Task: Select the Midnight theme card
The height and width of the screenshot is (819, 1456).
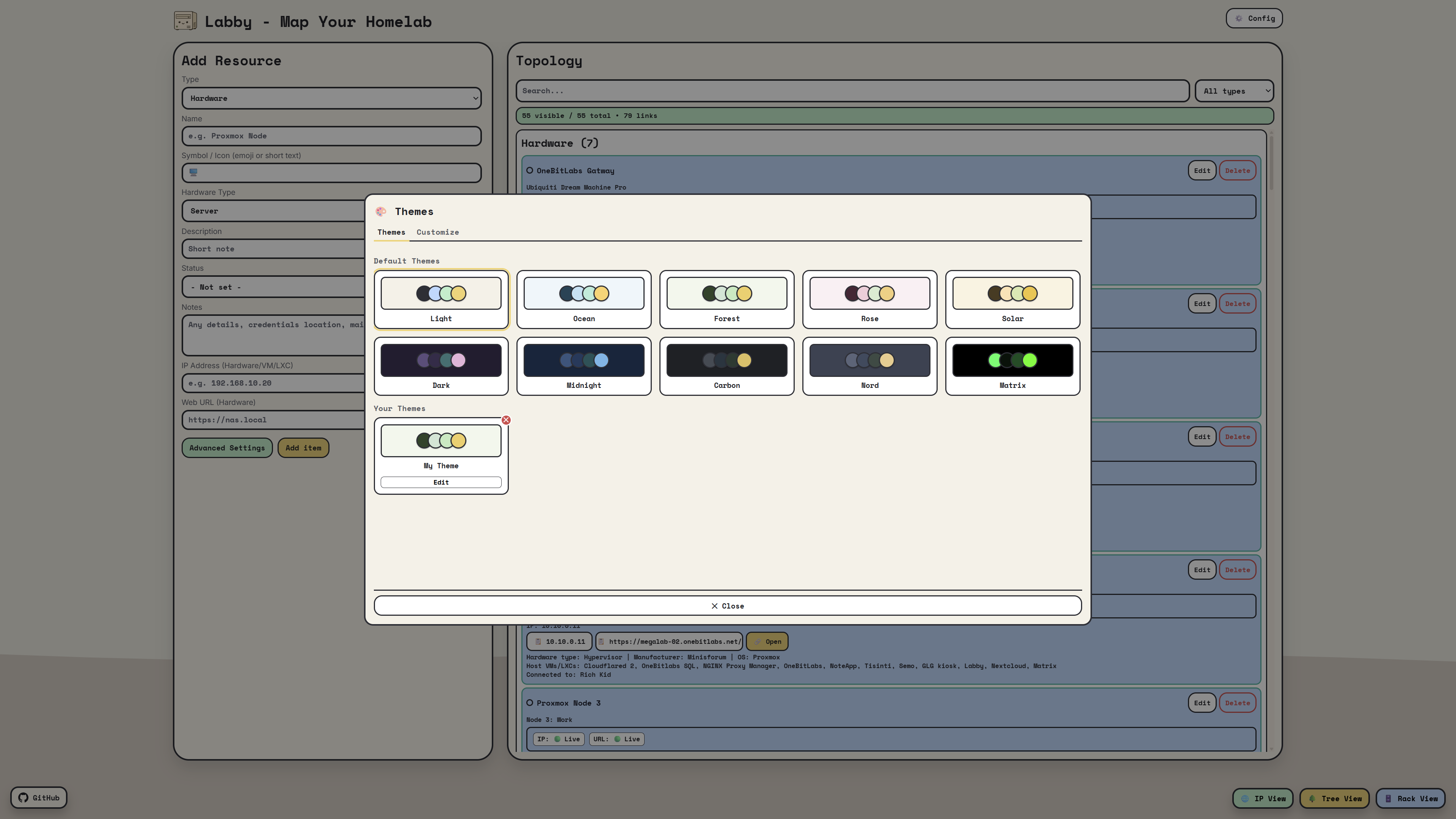Action: [x=584, y=366]
